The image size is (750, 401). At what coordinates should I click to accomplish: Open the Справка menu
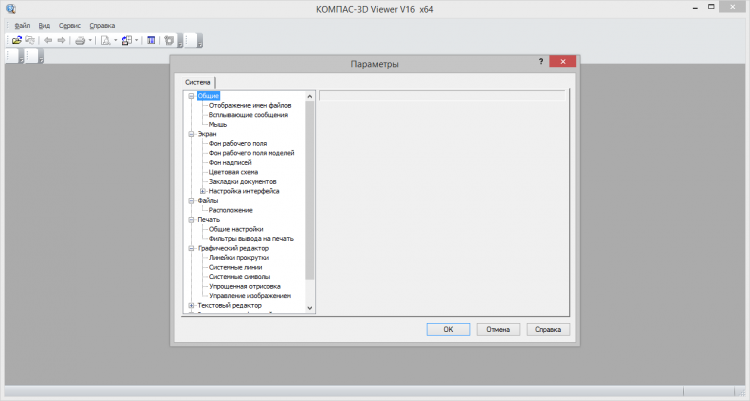point(102,26)
